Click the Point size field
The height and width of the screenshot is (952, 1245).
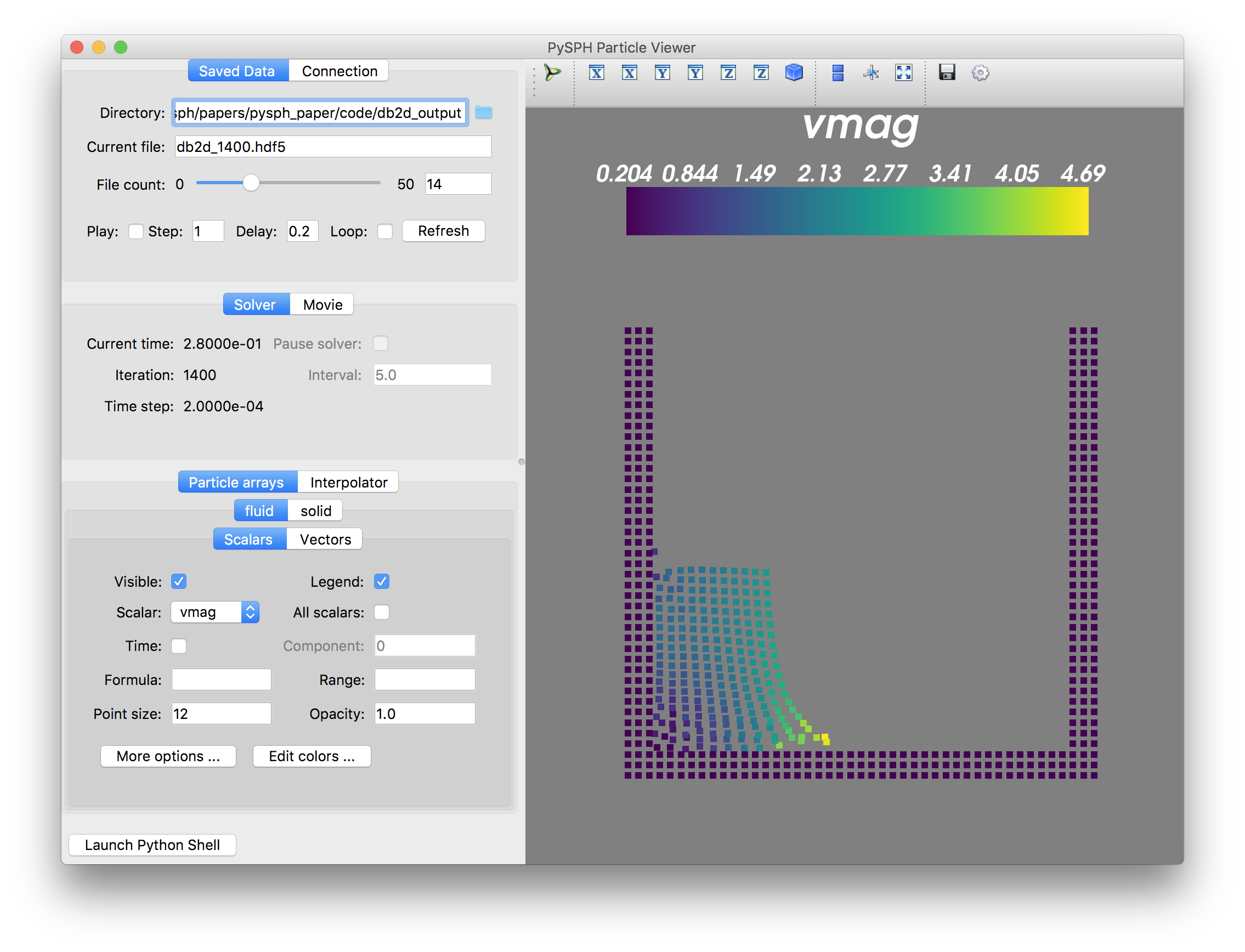point(222,713)
